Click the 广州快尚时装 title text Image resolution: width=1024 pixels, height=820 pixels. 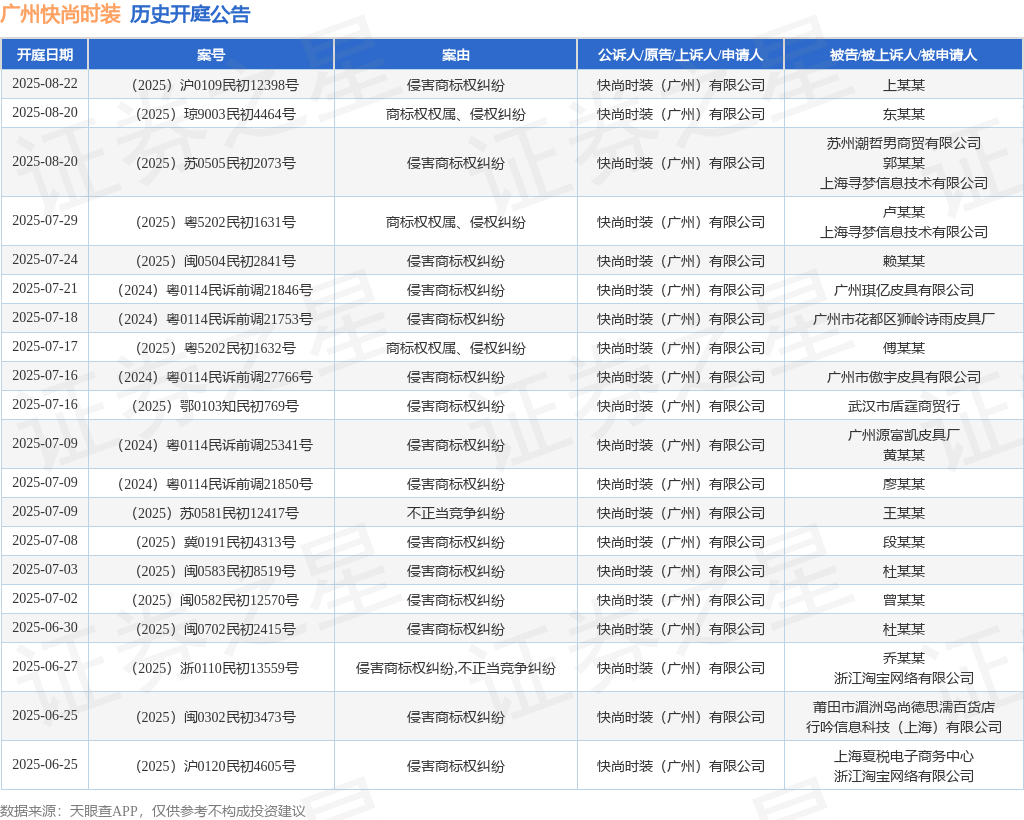(x=60, y=14)
